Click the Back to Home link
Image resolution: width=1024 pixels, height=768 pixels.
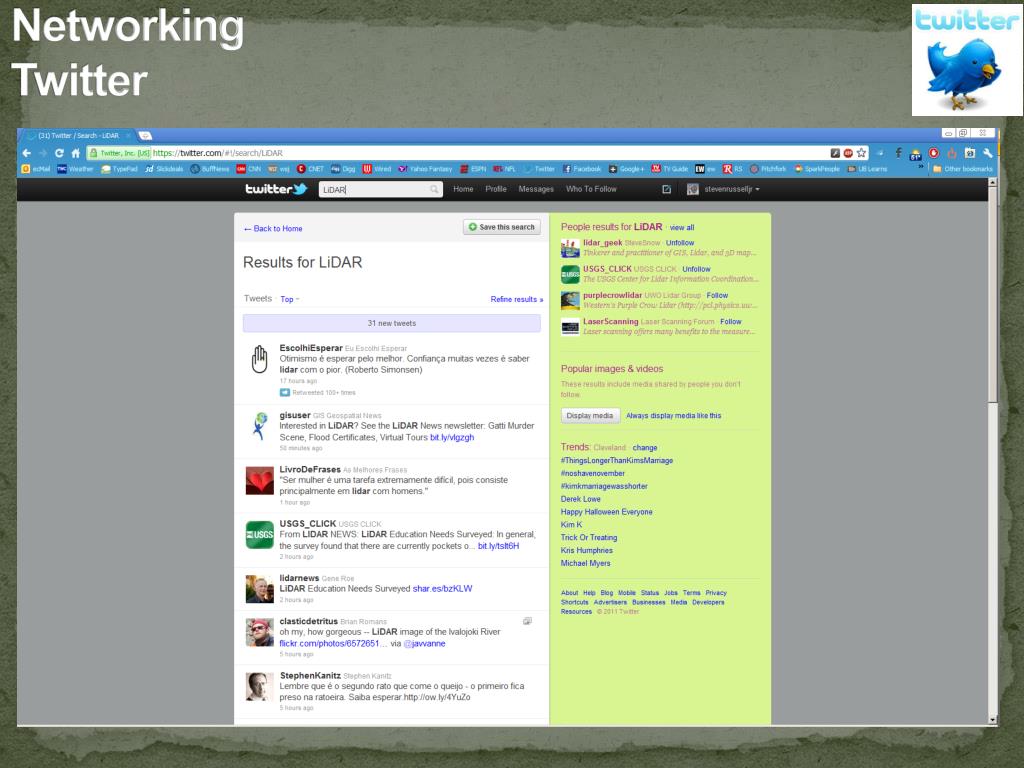pyautogui.click(x=273, y=229)
